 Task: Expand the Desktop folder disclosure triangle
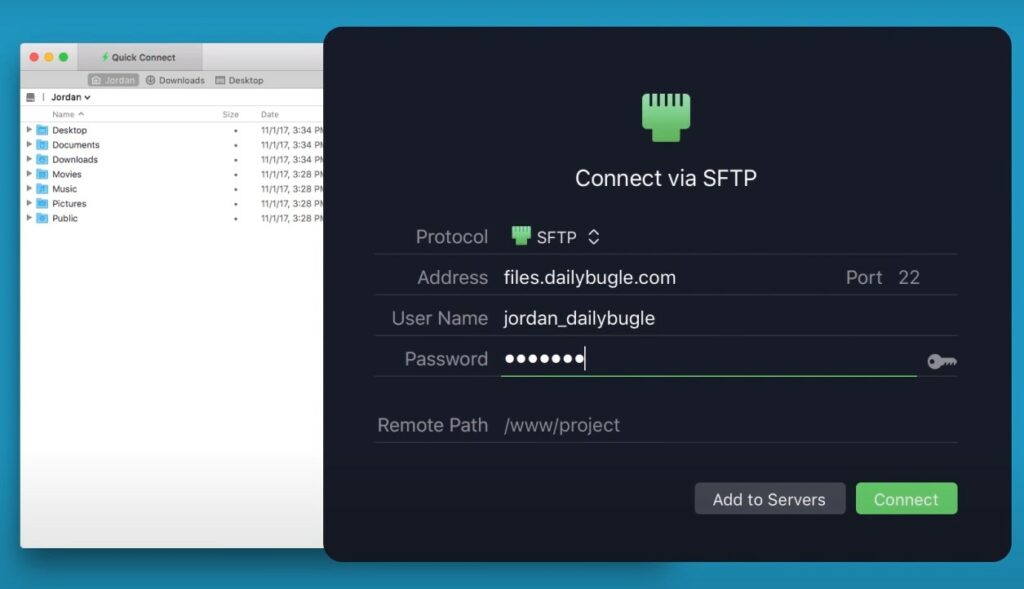coord(29,128)
